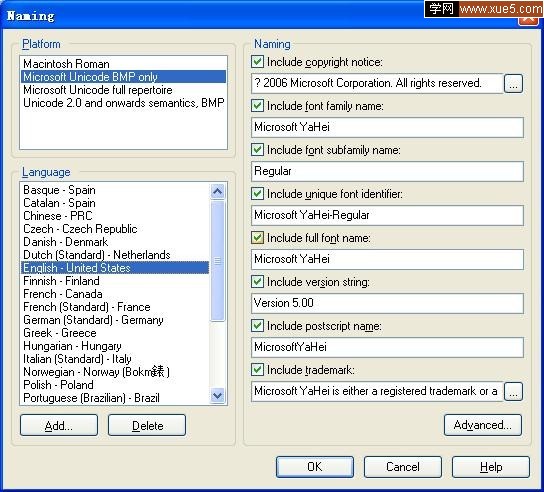Image resolution: width=544 pixels, height=492 pixels.
Task: Click the Language list scrollbar thumb
Action: click(x=218, y=261)
